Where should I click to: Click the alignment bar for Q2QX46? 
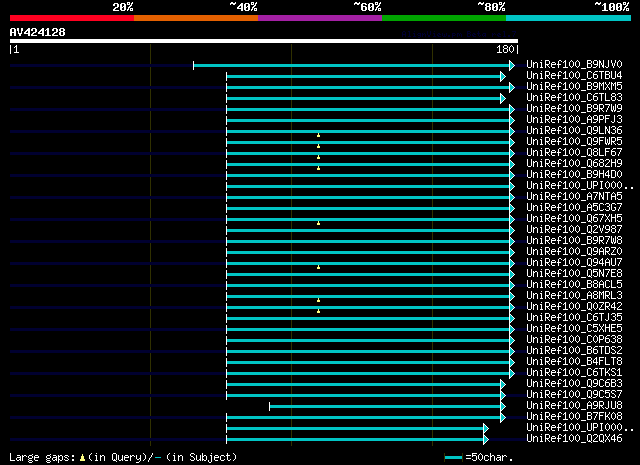(x=355, y=440)
